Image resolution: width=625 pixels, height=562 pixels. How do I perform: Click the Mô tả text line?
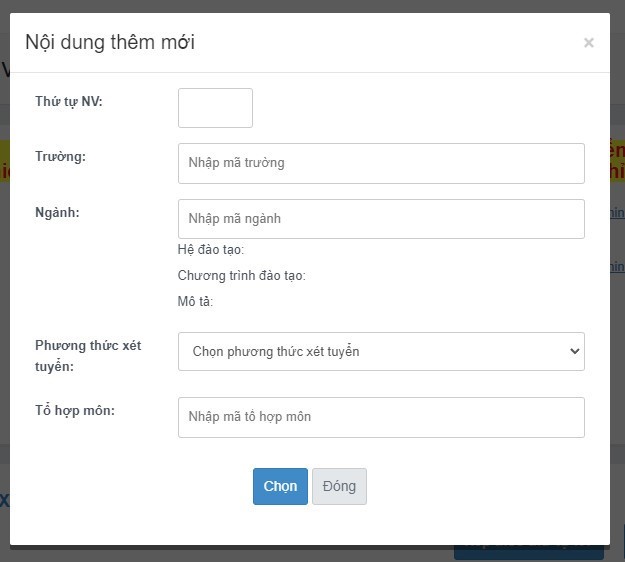point(196,302)
